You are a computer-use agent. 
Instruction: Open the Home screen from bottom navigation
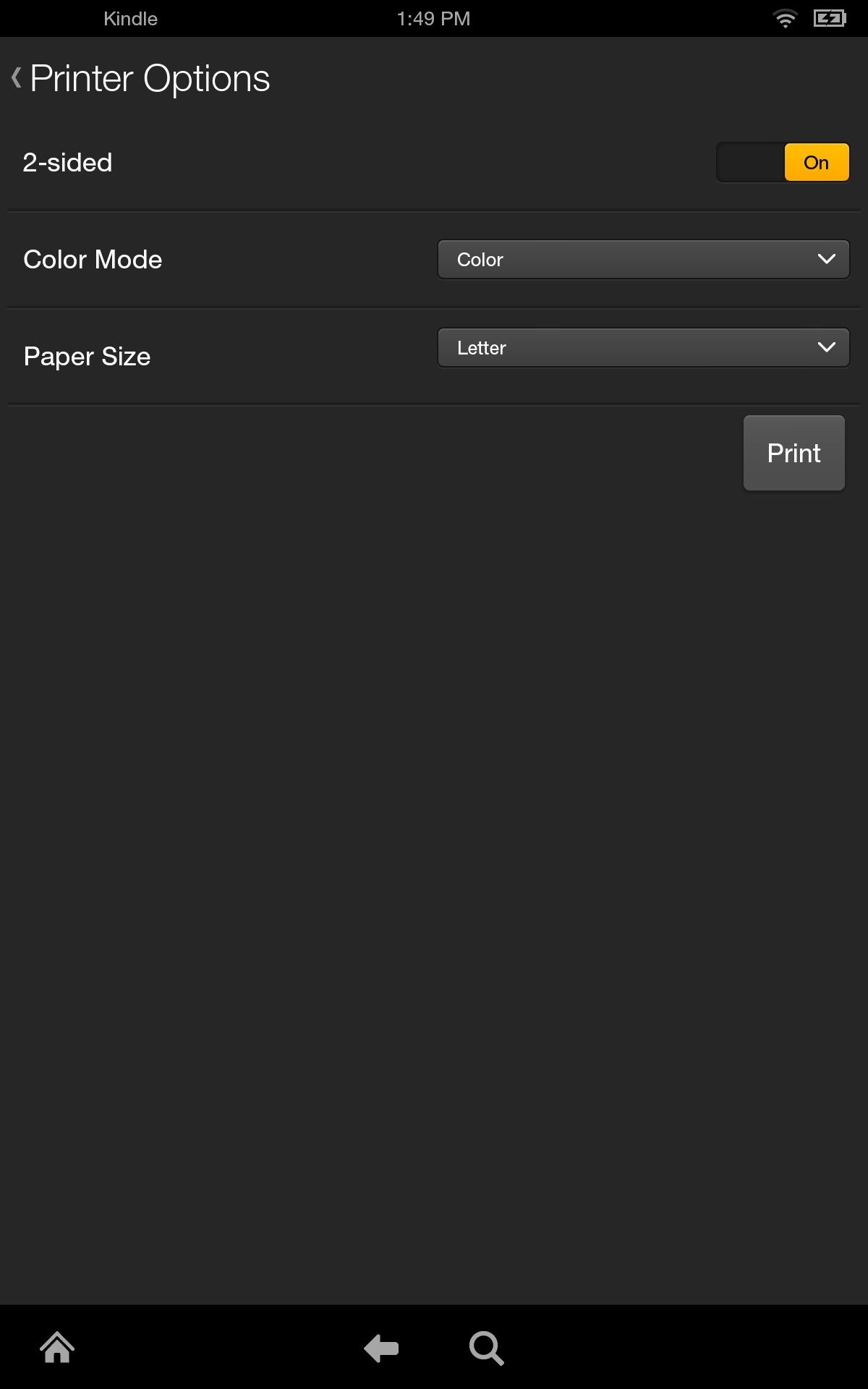coord(57,1347)
